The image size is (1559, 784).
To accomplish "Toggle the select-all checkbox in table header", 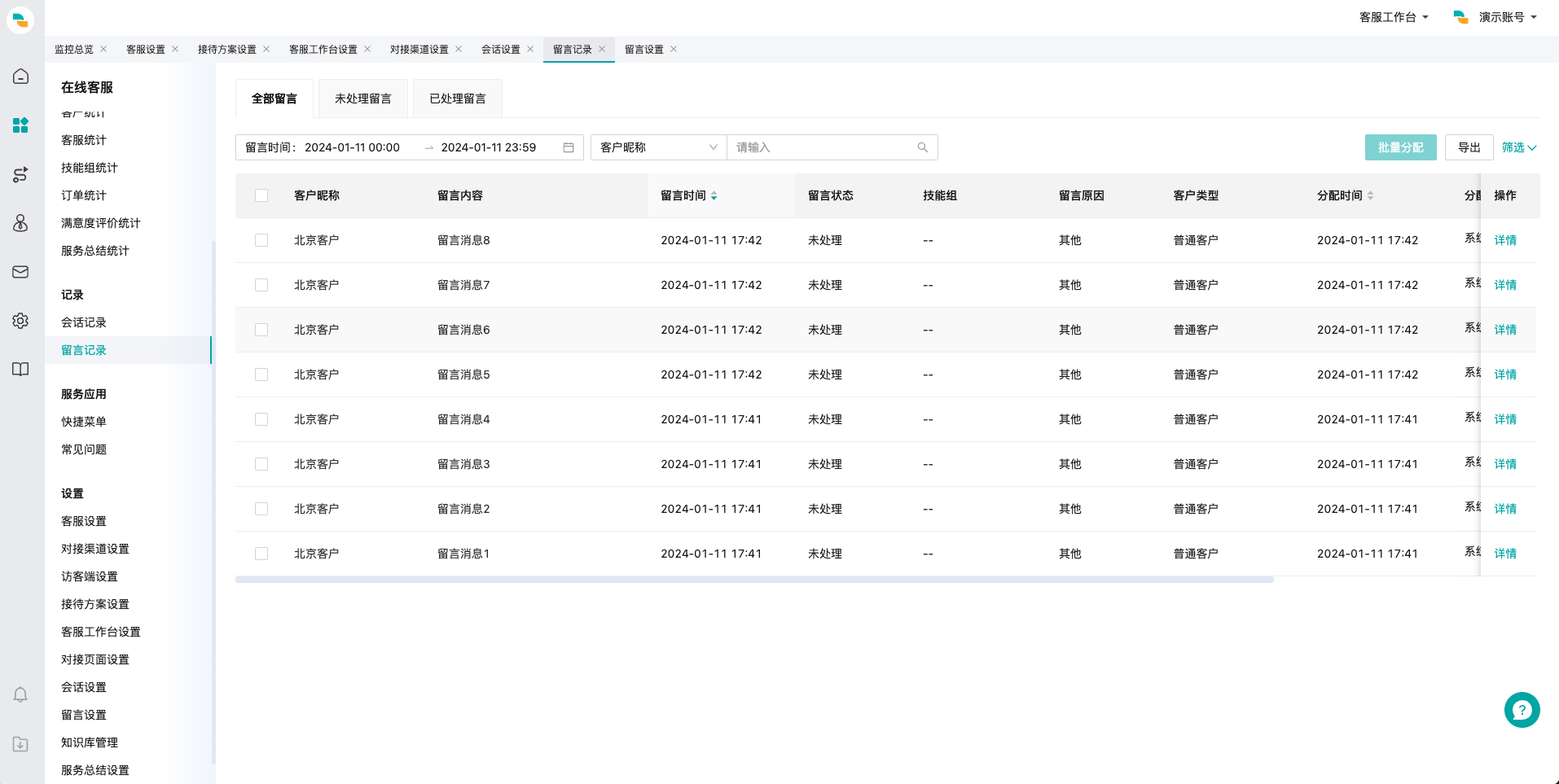I will (261, 195).
